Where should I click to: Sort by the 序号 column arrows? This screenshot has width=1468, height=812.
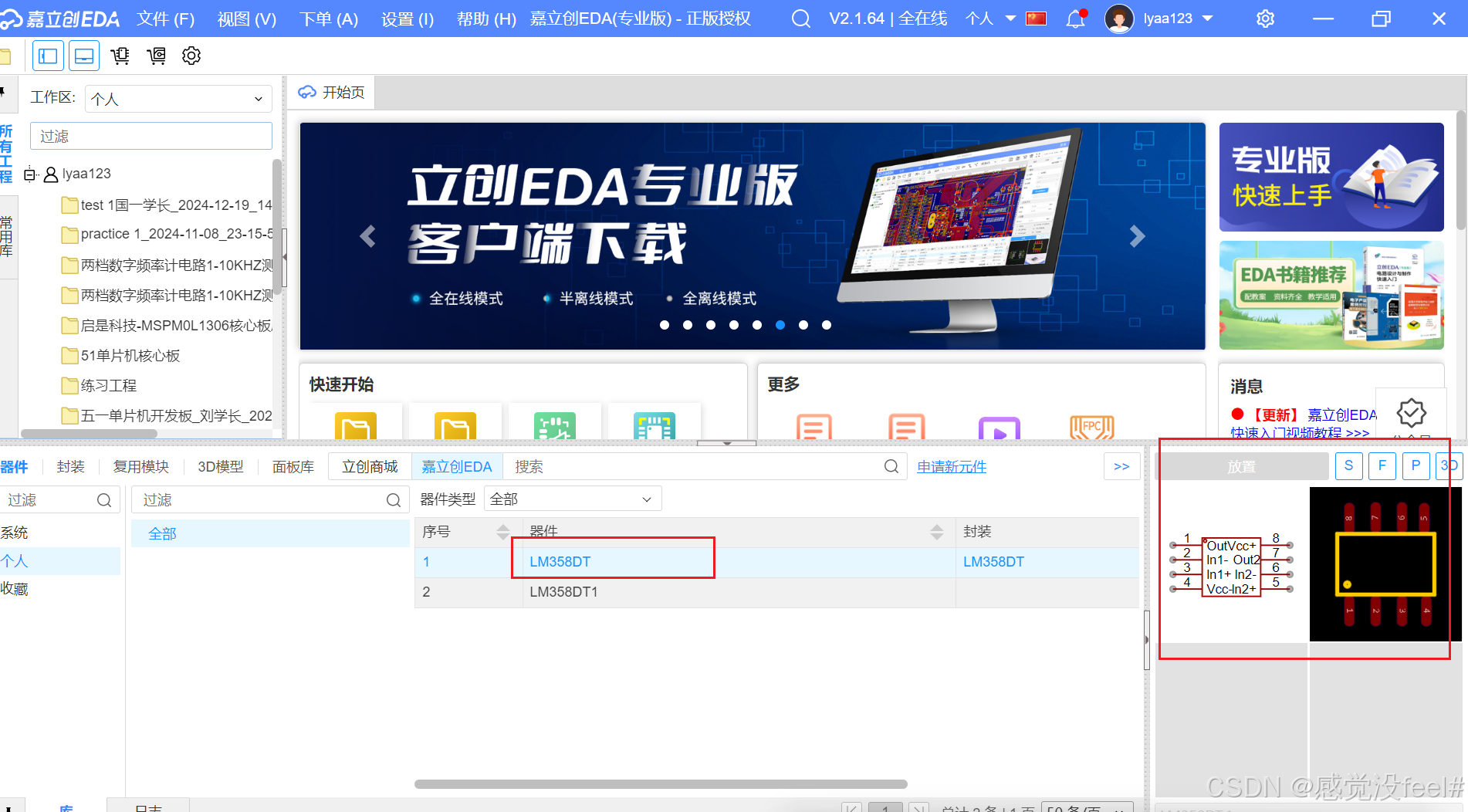coord(503,532)
